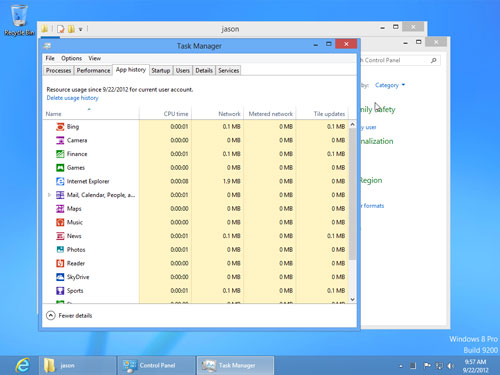Open the network tray icon
Image resolution: width=500 pixels, height=375 pixels.
[439, 366]
